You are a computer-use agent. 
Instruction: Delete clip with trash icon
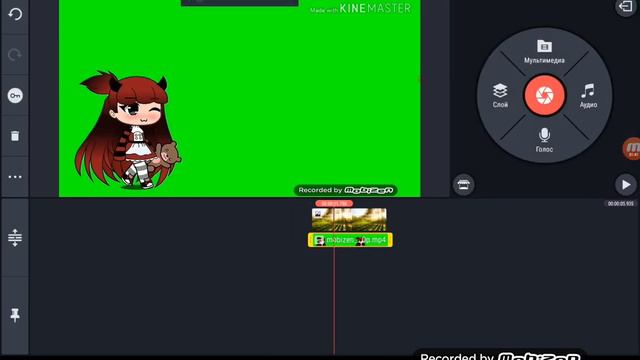[x=15, y=136]
